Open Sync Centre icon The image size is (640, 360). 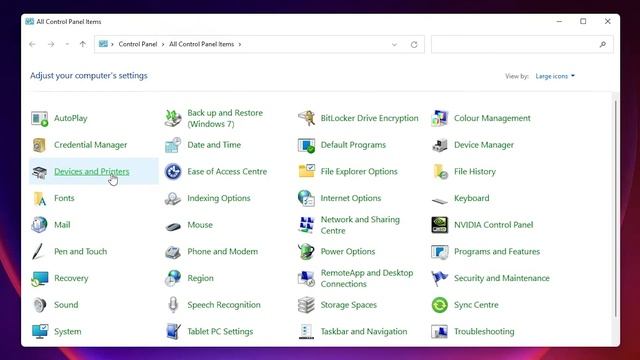[x=440, y=305]
